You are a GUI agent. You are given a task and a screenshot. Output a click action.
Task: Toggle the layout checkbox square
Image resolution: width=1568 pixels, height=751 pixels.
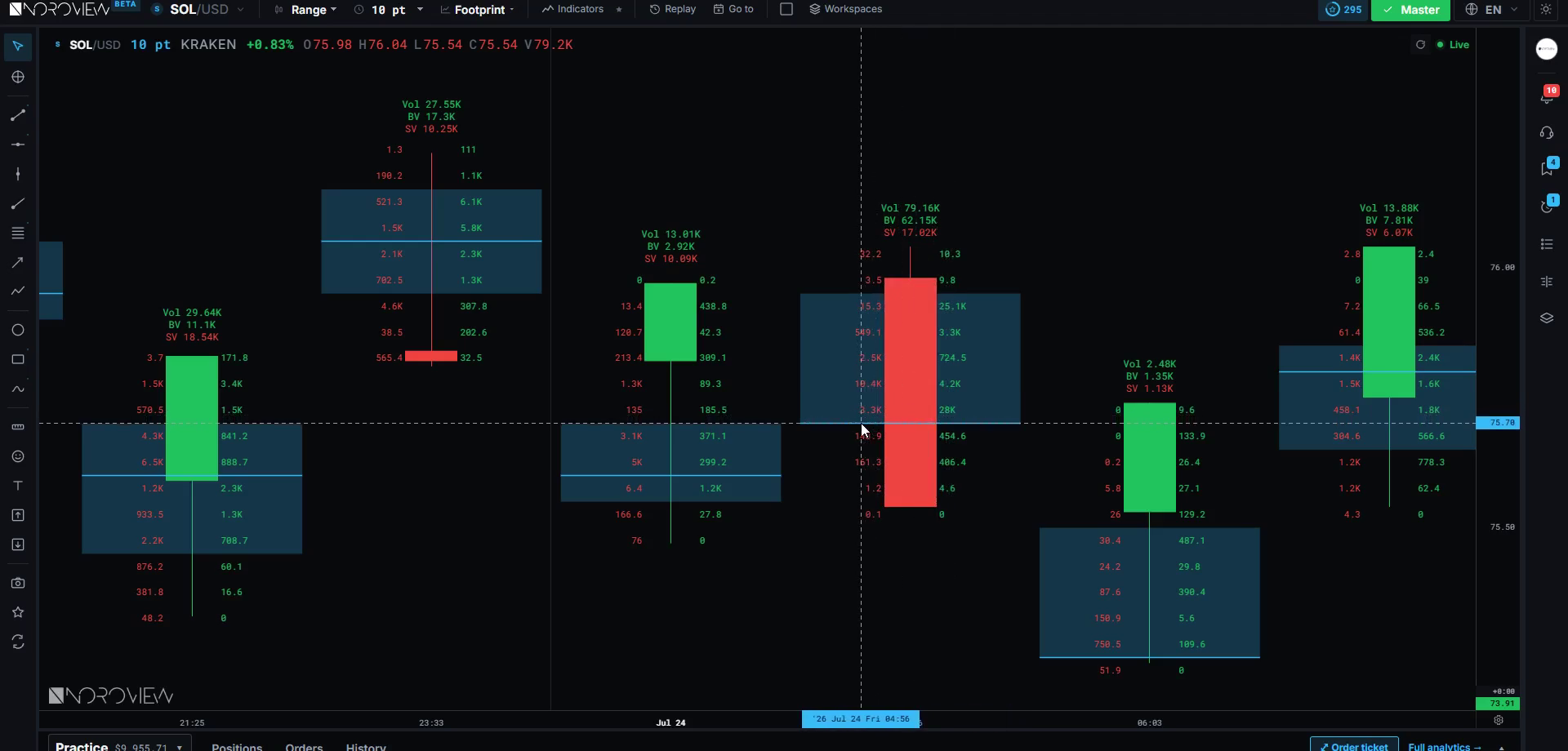tap(786, 9)
